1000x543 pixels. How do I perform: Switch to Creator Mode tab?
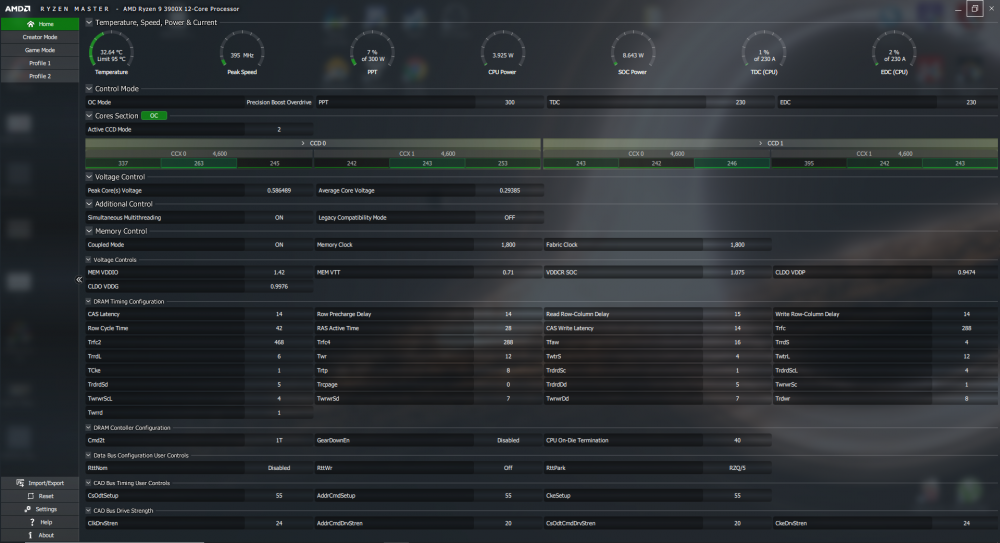point(40,37)
